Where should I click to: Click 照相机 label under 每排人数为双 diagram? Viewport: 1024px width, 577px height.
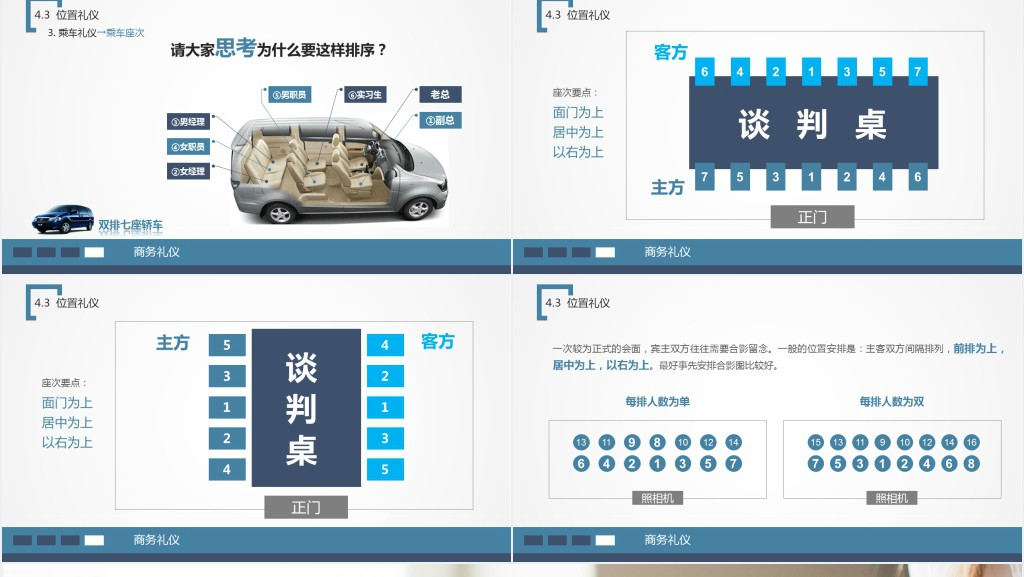coord(892,498)
